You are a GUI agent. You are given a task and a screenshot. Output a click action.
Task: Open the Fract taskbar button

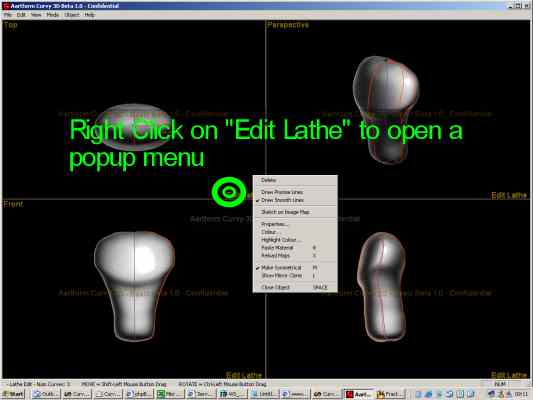pos(391,394)
